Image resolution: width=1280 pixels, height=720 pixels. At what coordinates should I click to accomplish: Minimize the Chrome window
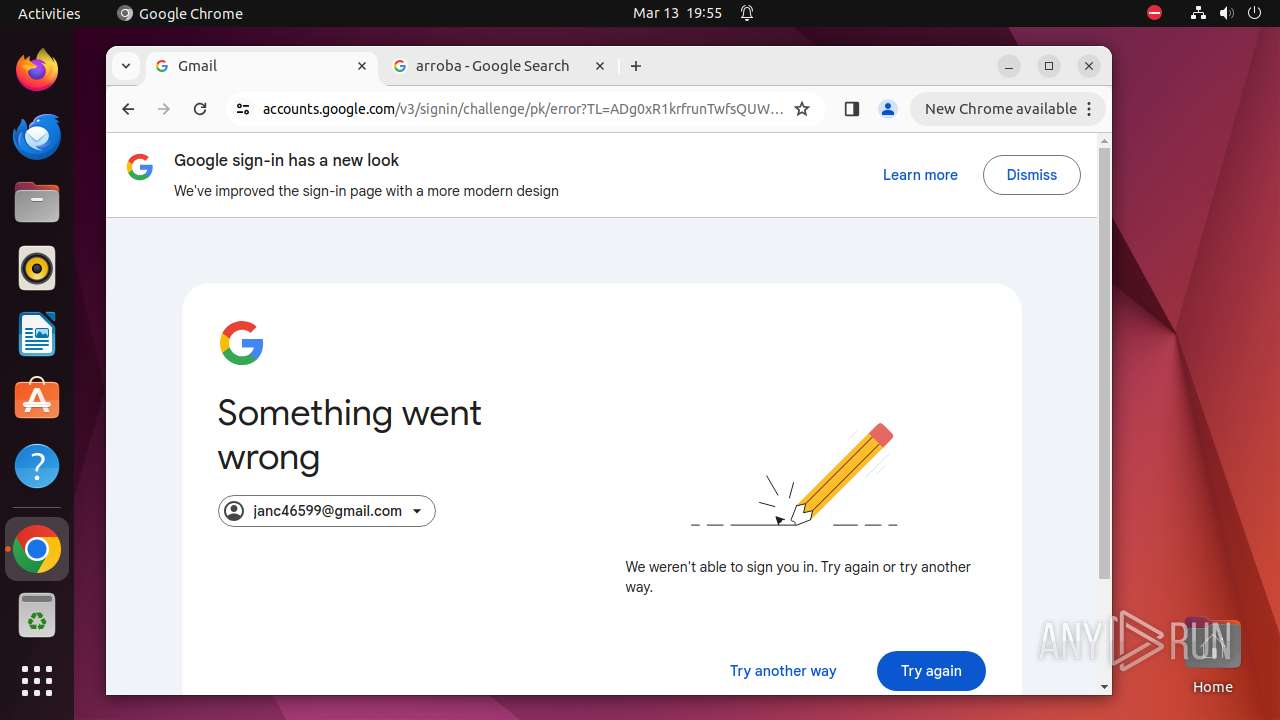coord(1009,66)
